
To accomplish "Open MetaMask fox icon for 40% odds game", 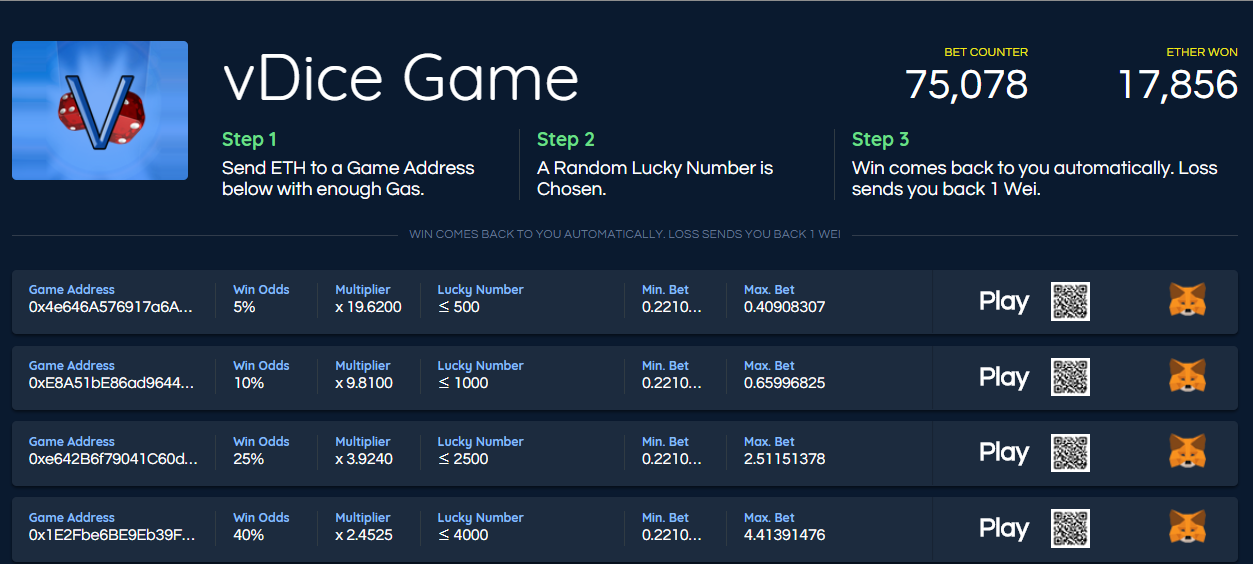I will [x=1188, y=529].
